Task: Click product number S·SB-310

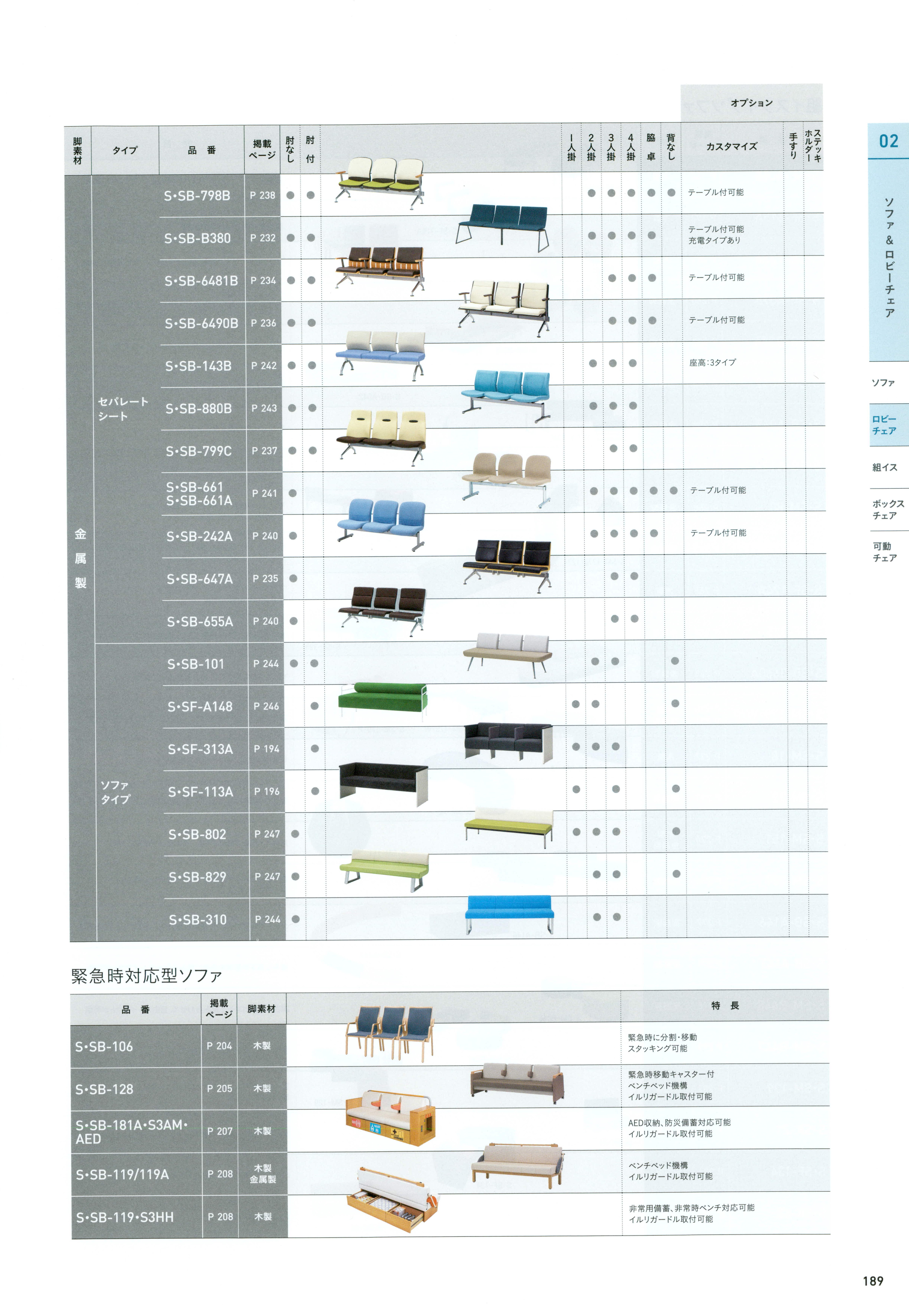Action: (x=198, y=920)
